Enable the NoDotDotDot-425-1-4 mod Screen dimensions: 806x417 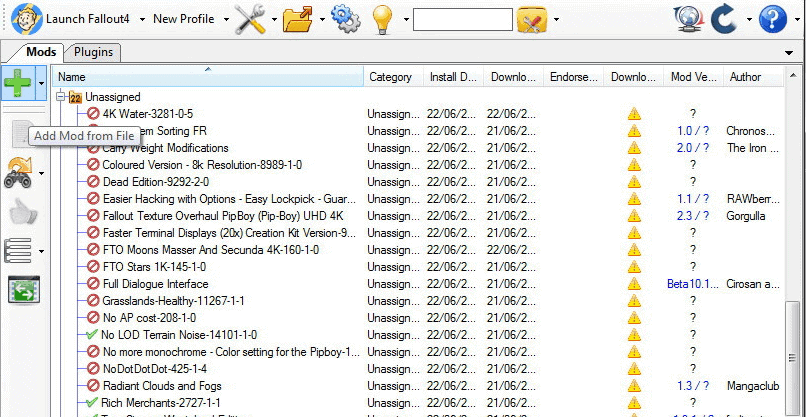93,369
